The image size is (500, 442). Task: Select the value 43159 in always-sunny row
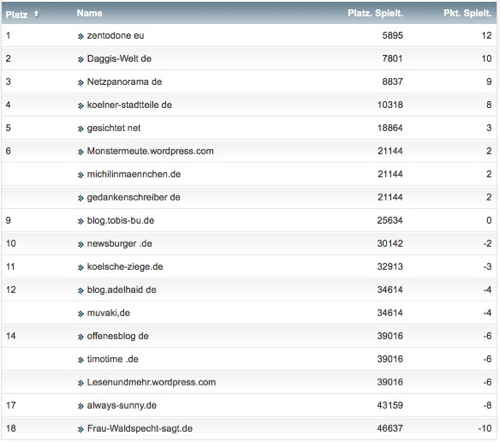click(x=390, y=405)
